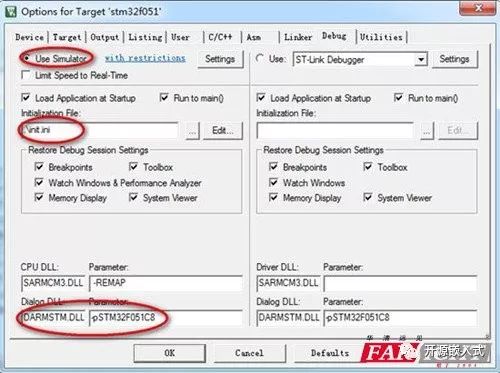
Task: Expand the ST-Link Debugger dropdown
Action: click(421, 60)
